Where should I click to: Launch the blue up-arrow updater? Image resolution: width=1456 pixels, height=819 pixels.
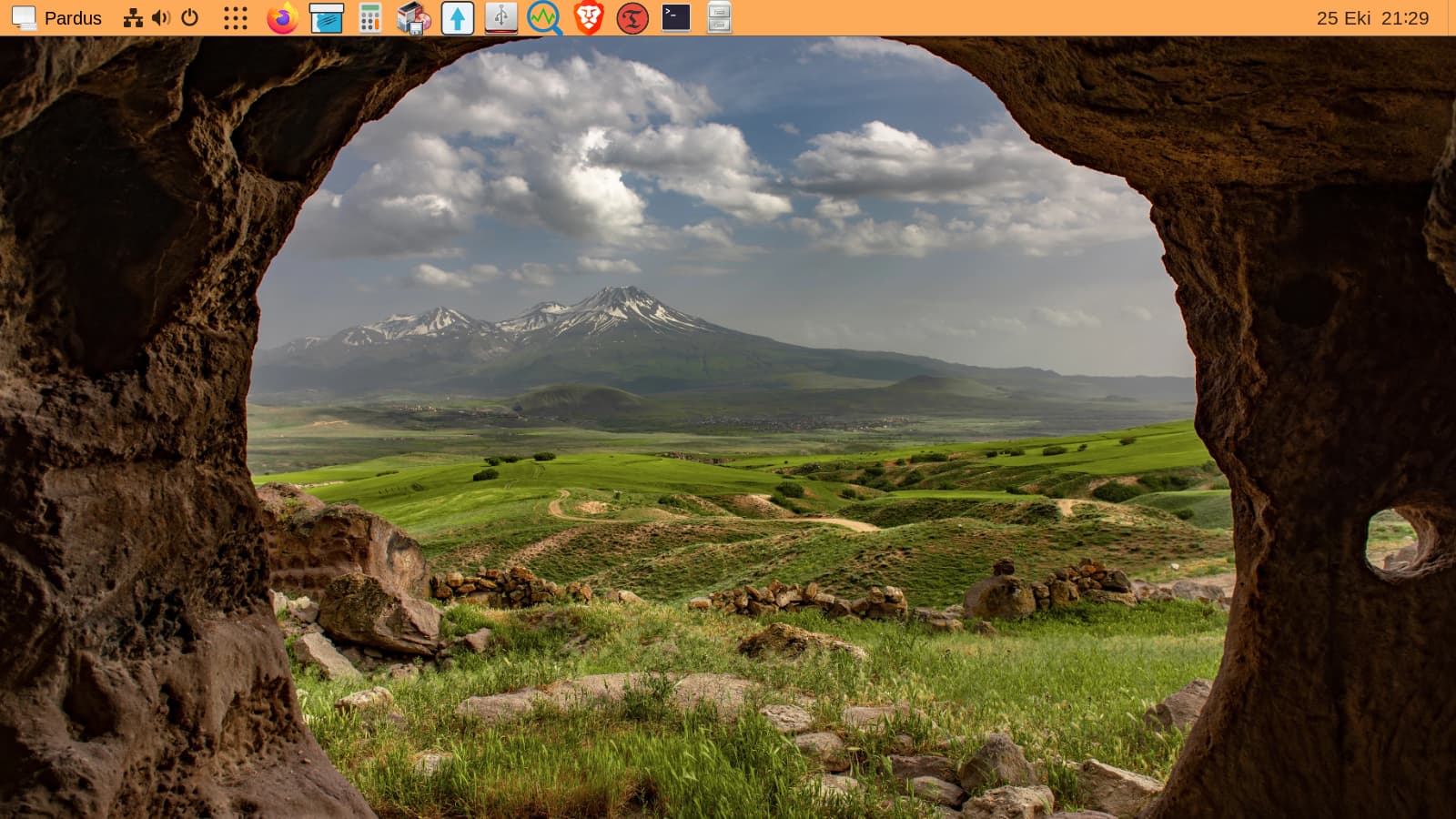[x=457, y=18]
